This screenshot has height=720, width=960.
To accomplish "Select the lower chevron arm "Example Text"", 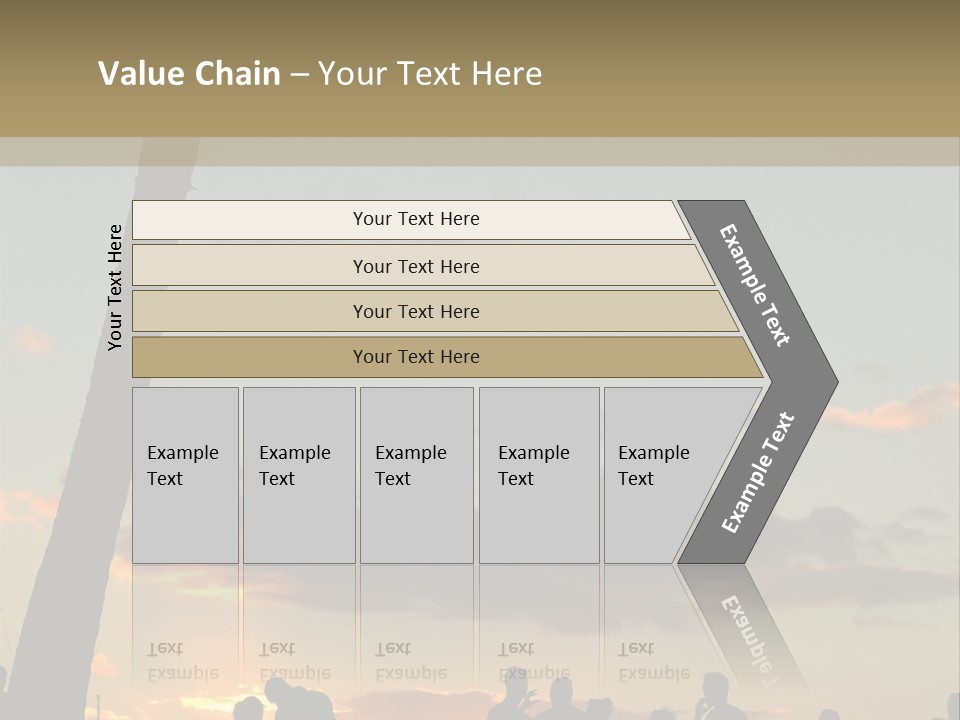I will (x=758, y=472).
